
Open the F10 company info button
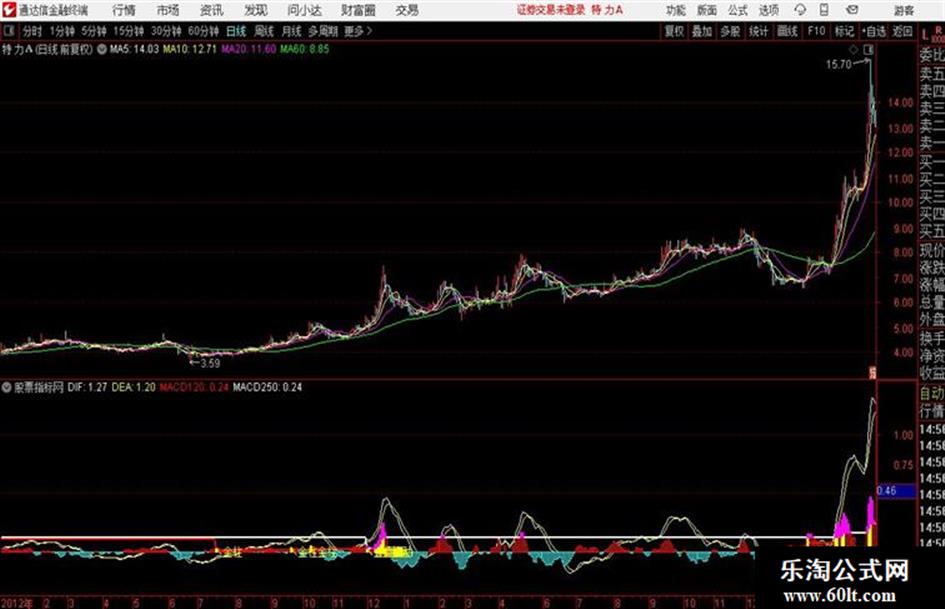coord(816,31)
